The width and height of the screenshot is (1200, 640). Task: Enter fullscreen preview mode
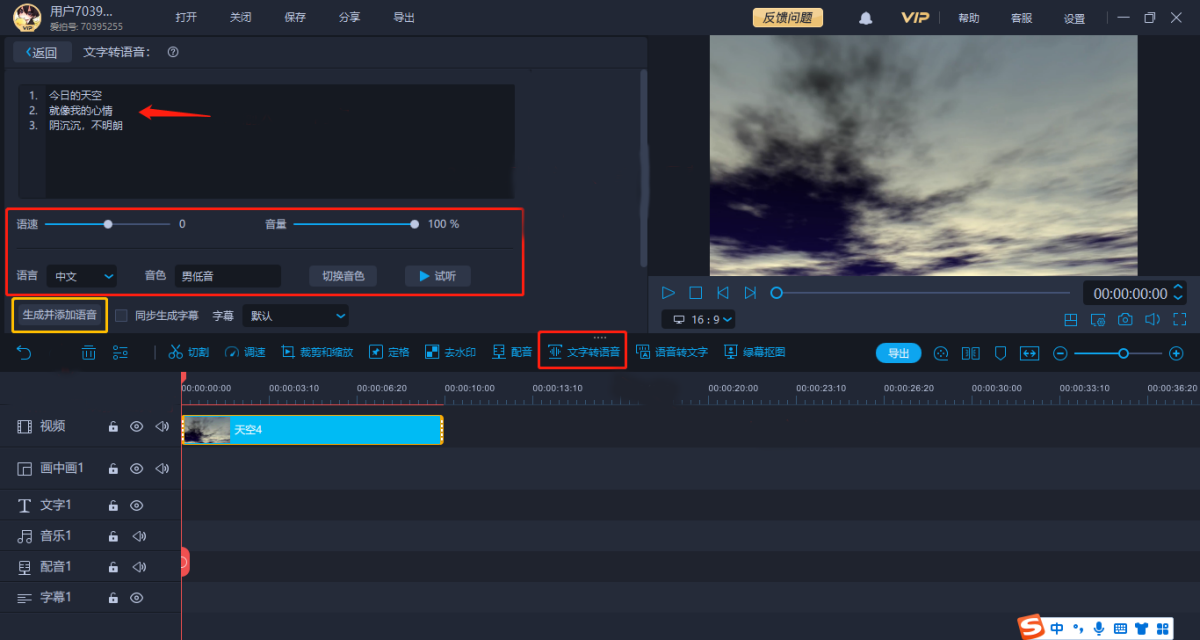1179,319
